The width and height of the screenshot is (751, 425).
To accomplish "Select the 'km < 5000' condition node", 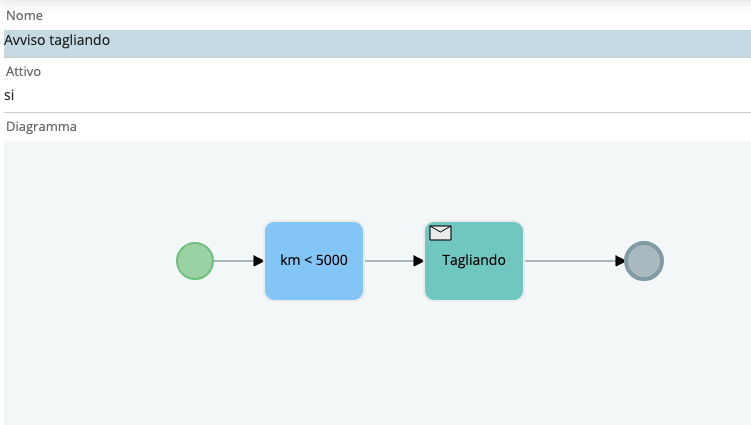I will pos(314,261).
